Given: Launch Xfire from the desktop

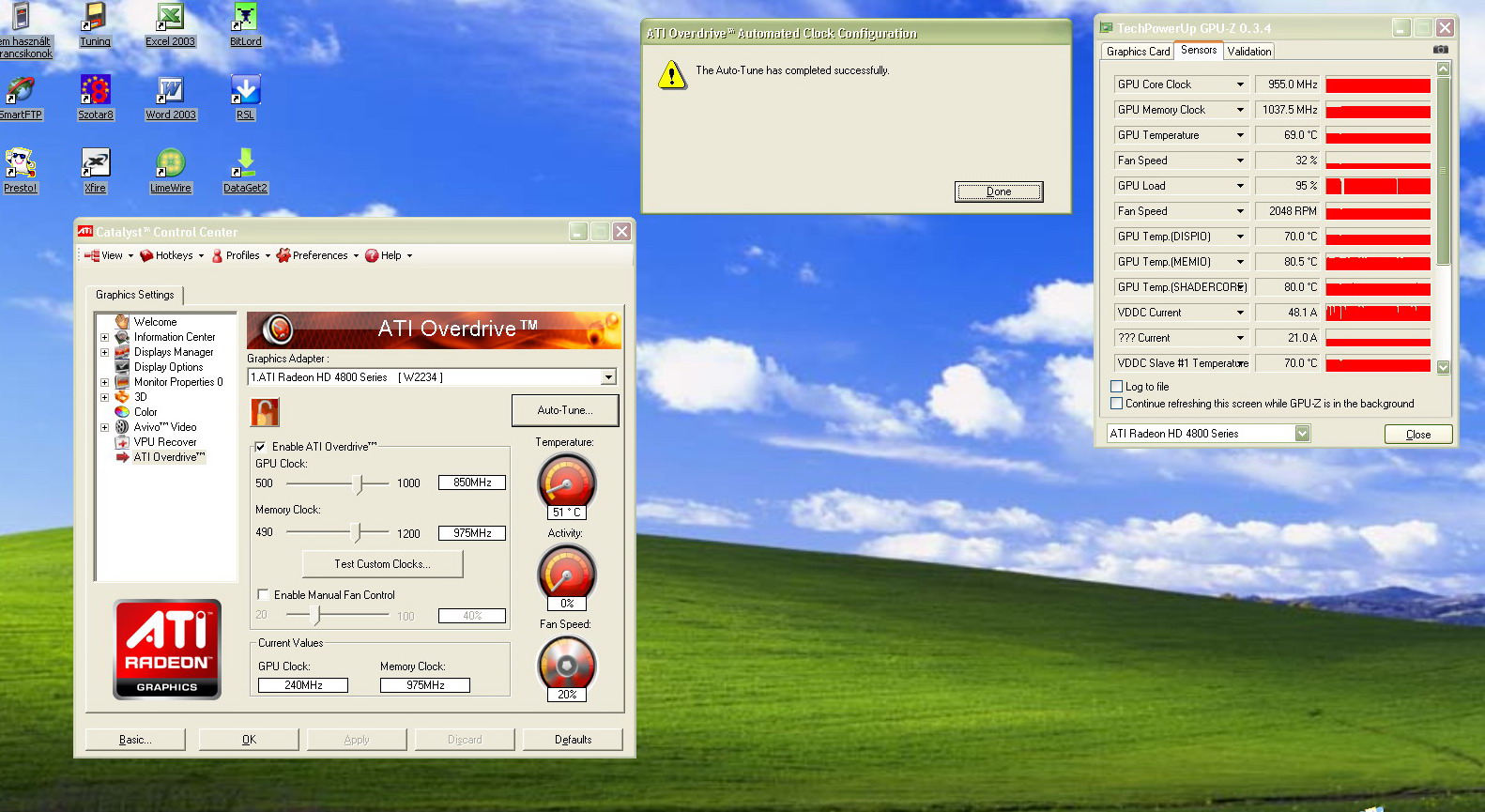Looking at the screenshot, I should click(95, 172).
